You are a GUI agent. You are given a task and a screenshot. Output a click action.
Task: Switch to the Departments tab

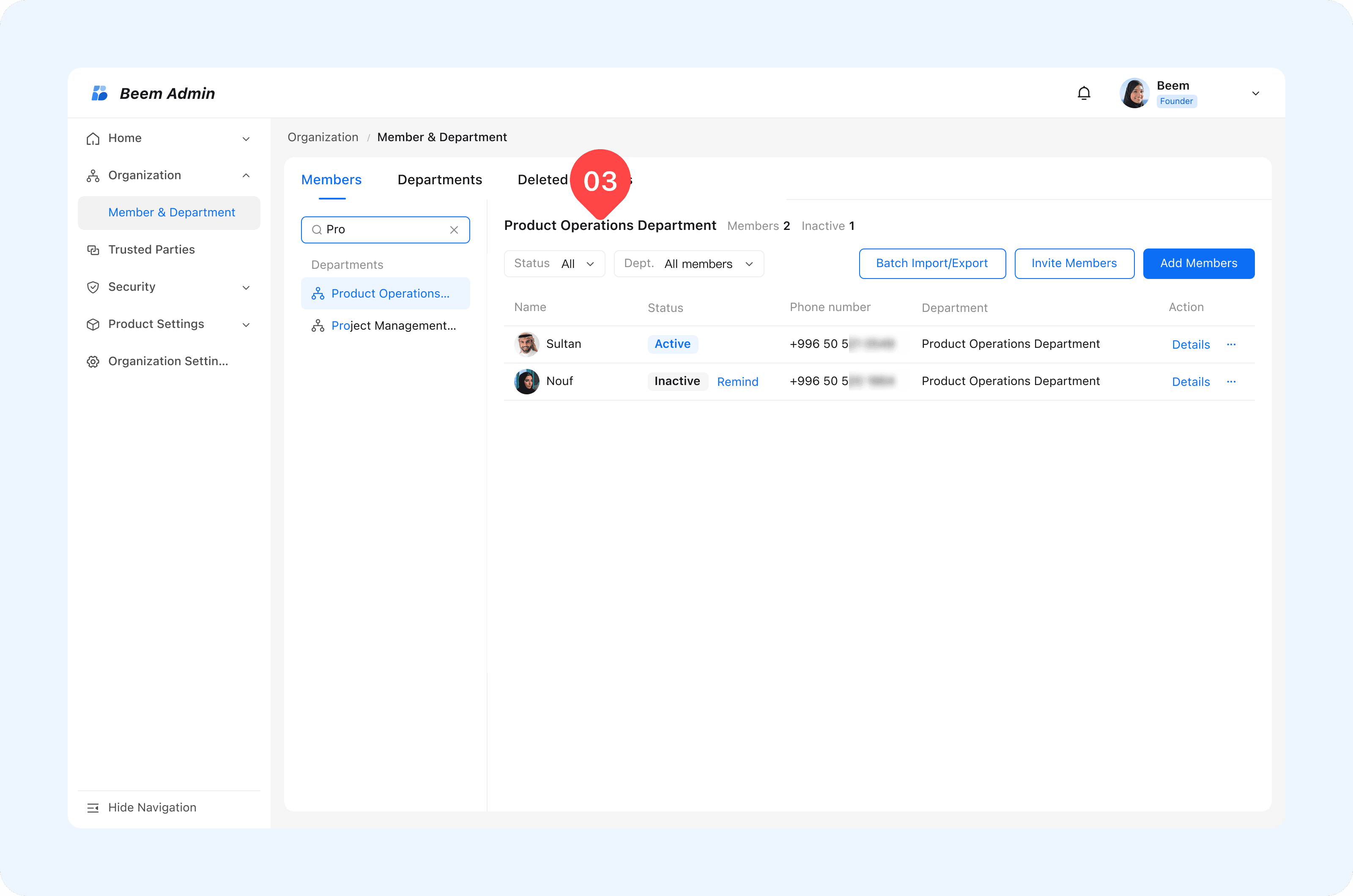coord(440,180)
